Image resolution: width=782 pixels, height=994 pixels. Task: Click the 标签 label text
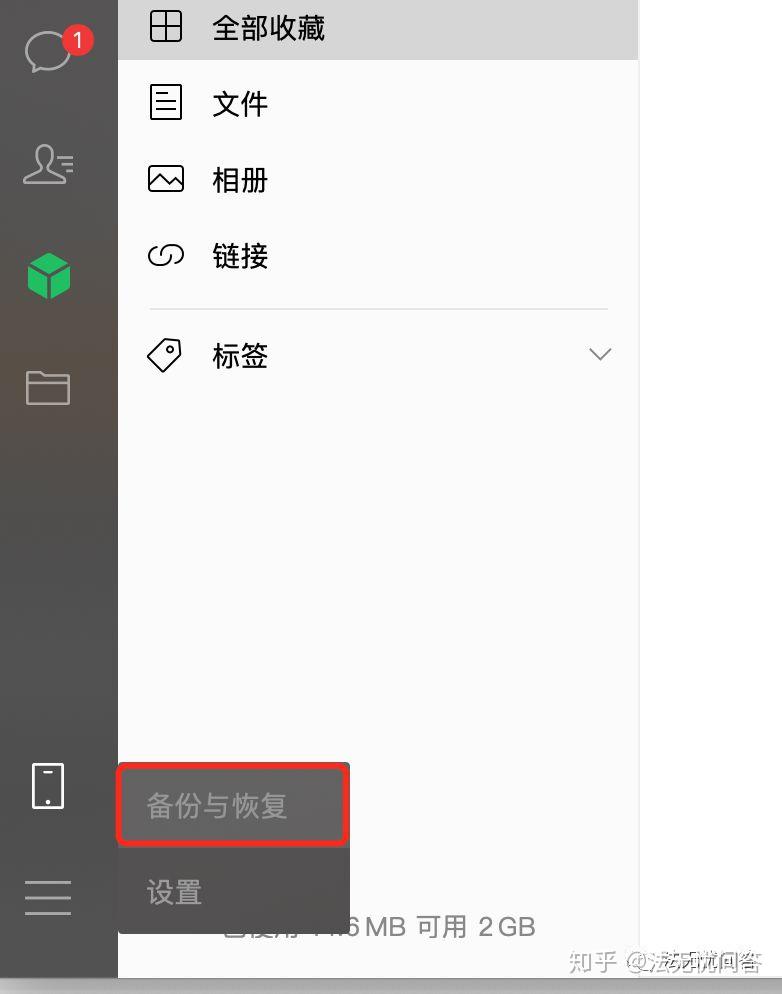point(240,356)
